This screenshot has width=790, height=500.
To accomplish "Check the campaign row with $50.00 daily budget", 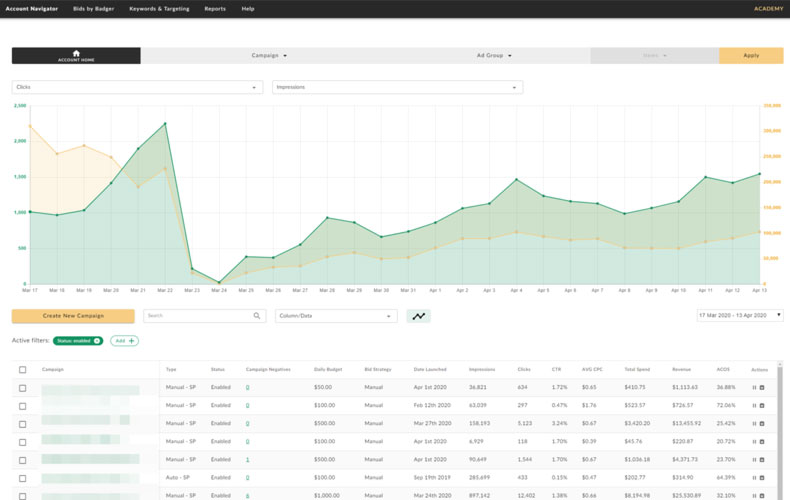I will click(x=23, y=388).
